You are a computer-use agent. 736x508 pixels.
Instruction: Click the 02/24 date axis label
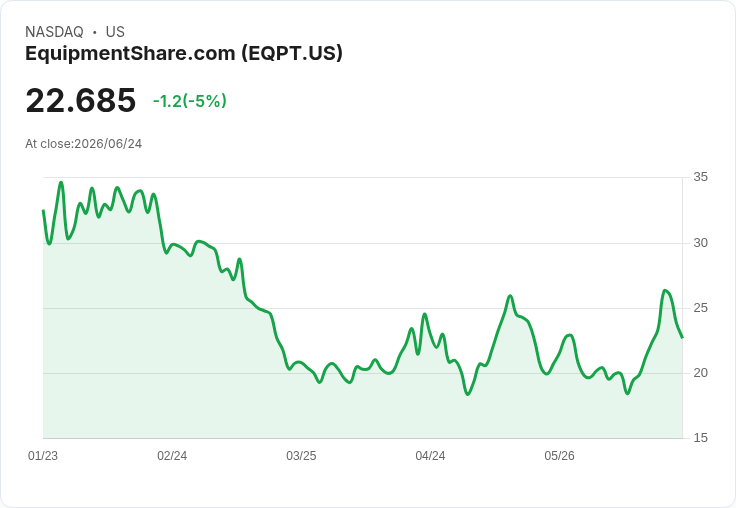click(x=172, y=456)
